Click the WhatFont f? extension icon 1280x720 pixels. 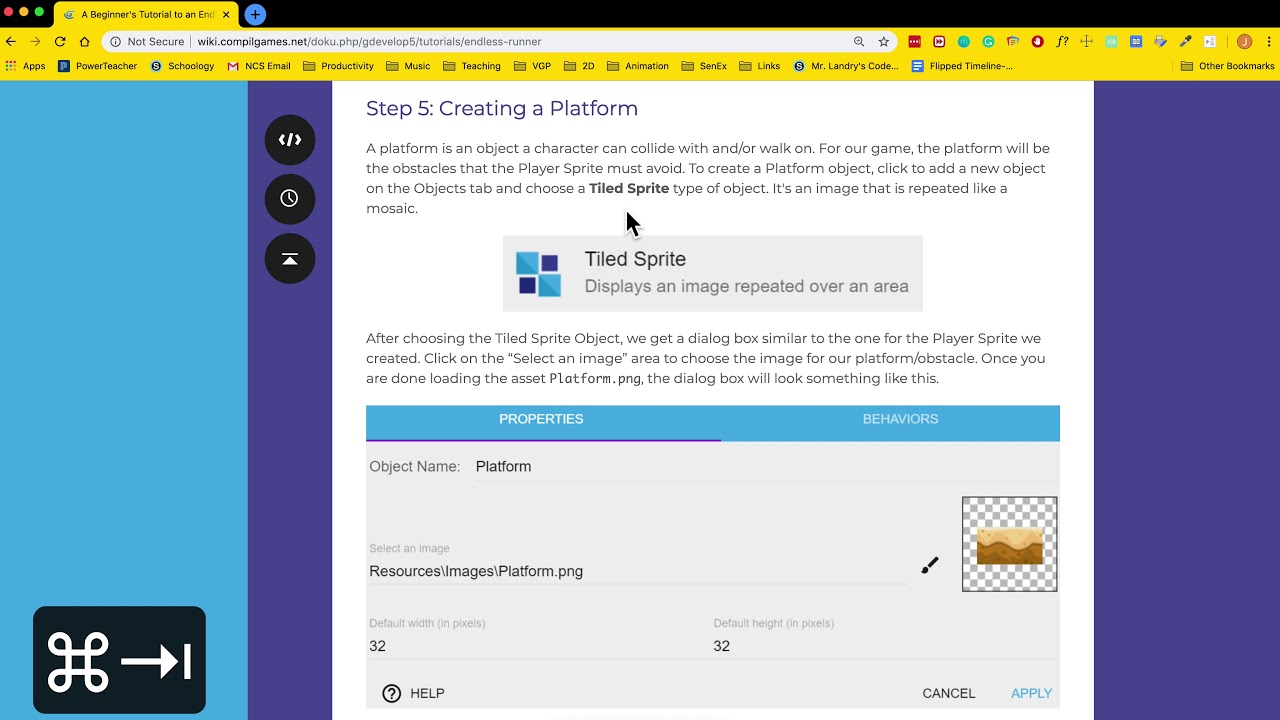pyautogui.click(x=1062, y=41)
